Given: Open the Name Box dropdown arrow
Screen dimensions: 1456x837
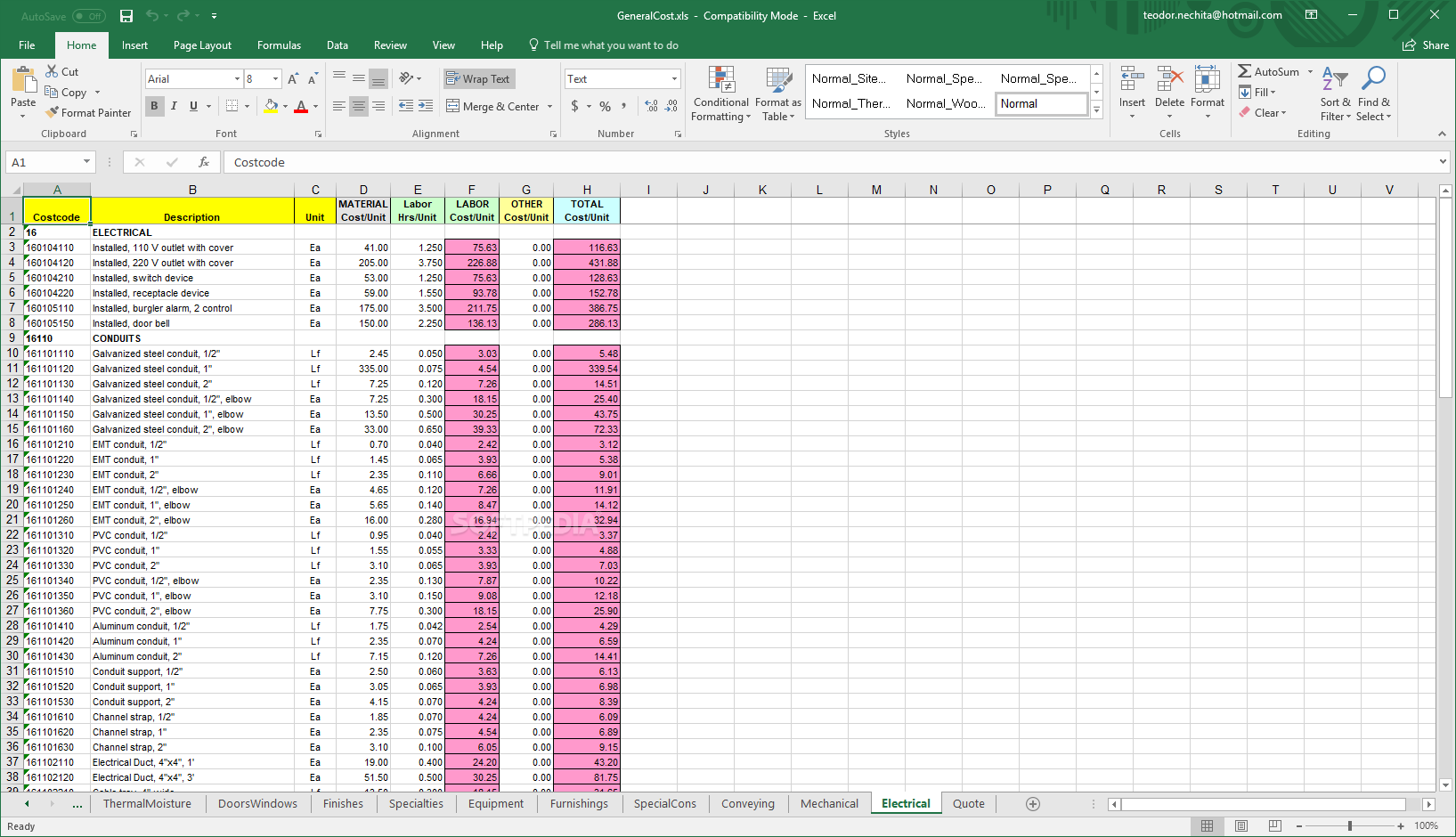Looking at the screenshot, I should 86,162.
